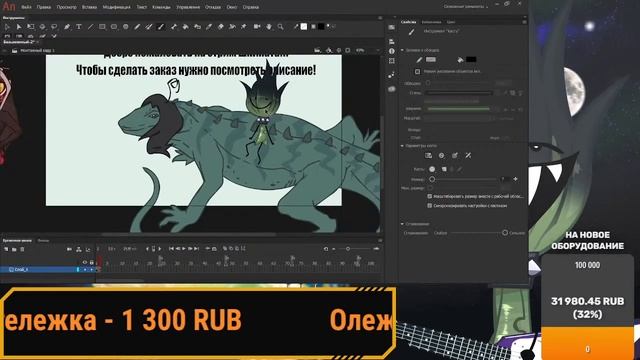This screenshot has width=640, height=360.
Task: Select the Selection arrow tool
Action: [7, 27]
